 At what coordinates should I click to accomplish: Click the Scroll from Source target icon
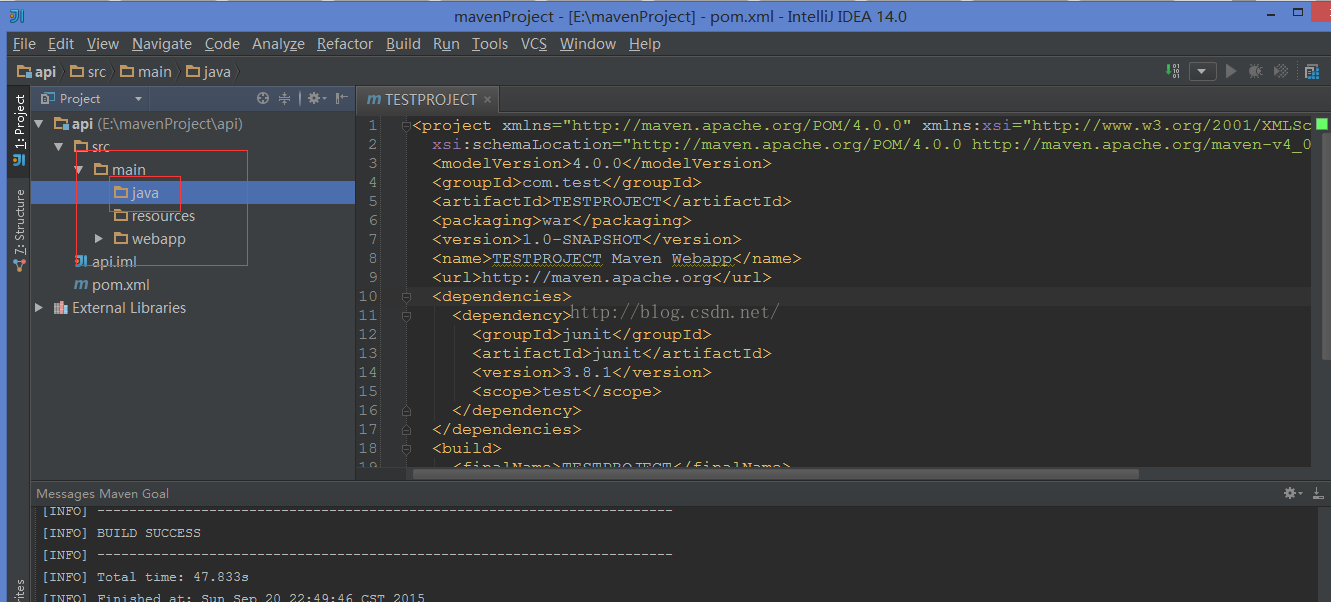point(263,98)
